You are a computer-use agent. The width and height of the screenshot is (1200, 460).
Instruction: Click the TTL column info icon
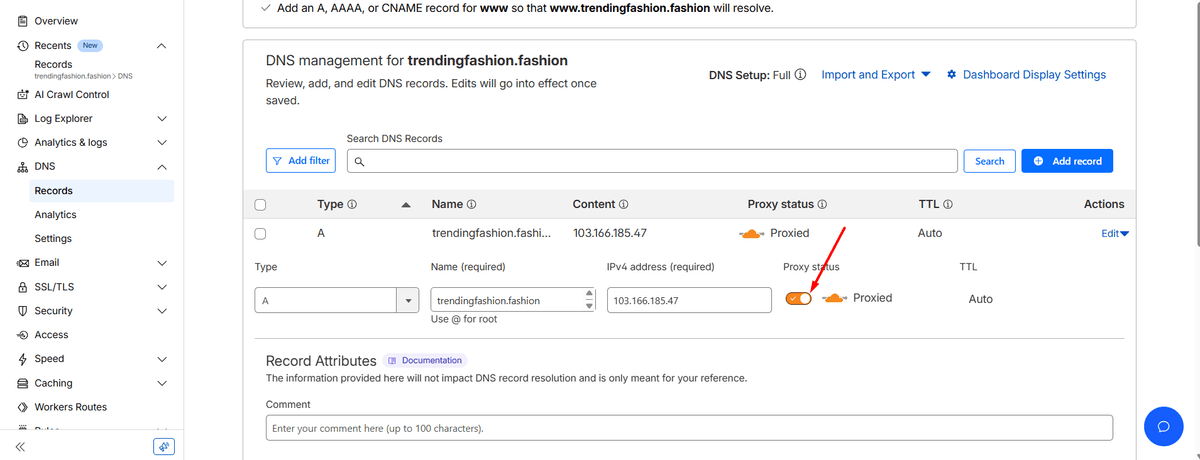click(x=947, y=204)
